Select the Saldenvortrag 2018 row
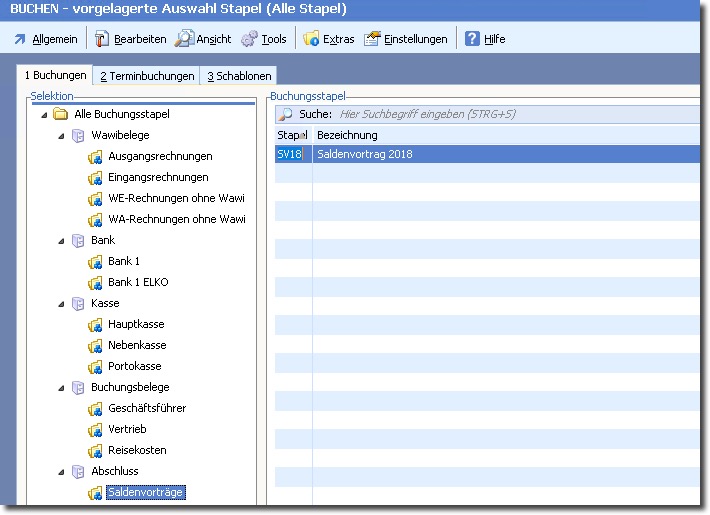710x515 pixels. pos(400,154)
